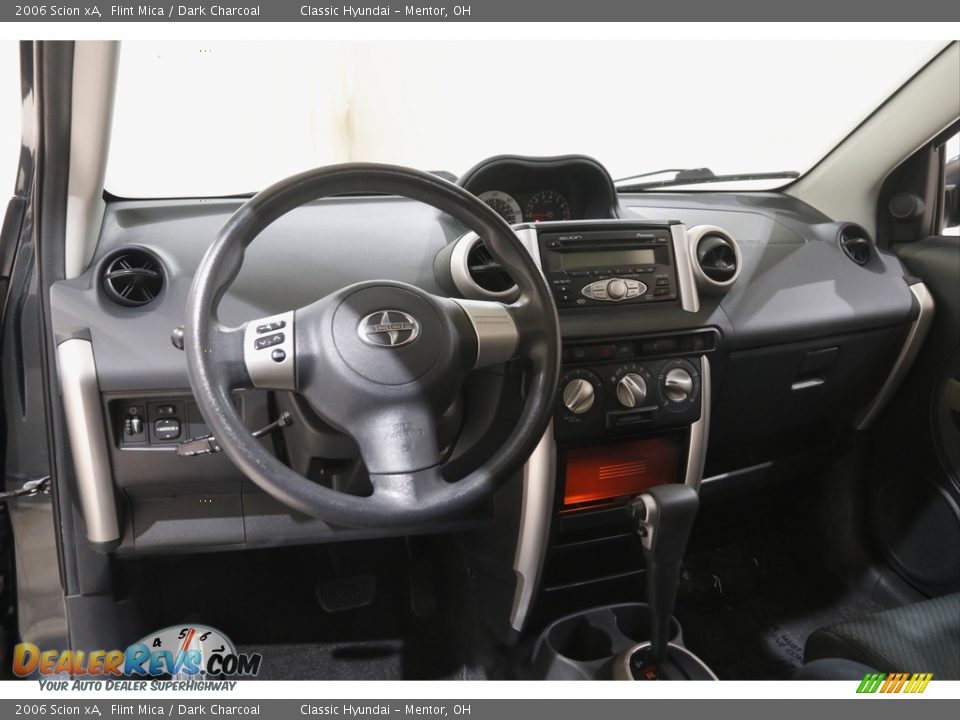Toggle the rear defrost button below the stereo

pyautogui.click(x=650, y=350)
